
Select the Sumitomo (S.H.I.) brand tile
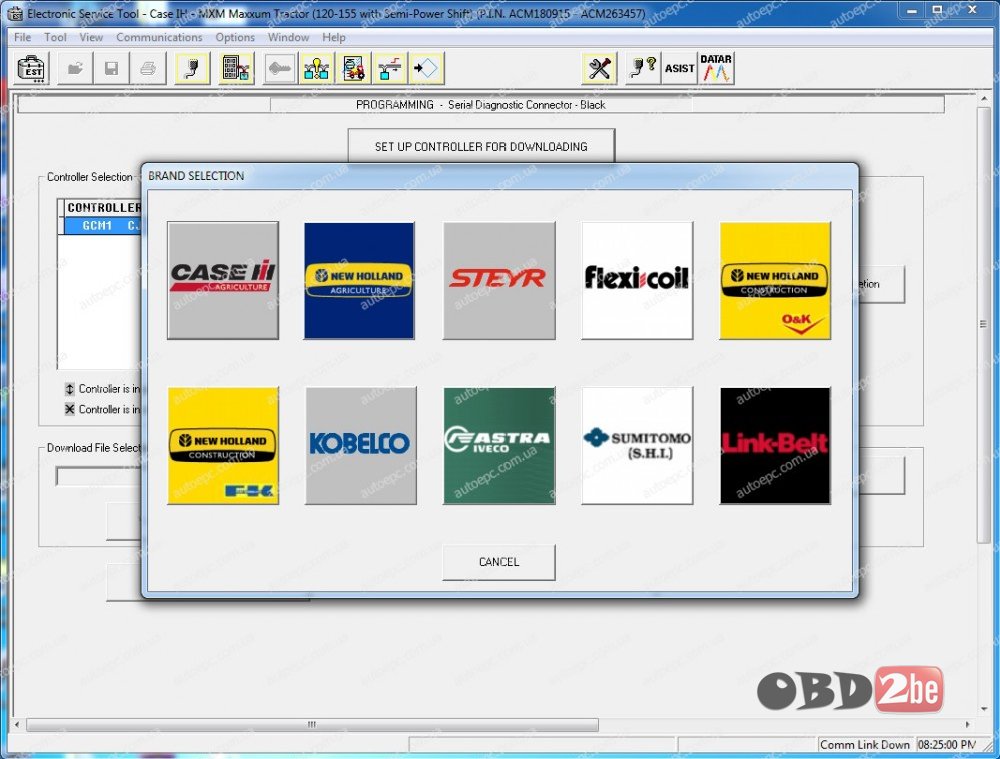click(637, 445)
